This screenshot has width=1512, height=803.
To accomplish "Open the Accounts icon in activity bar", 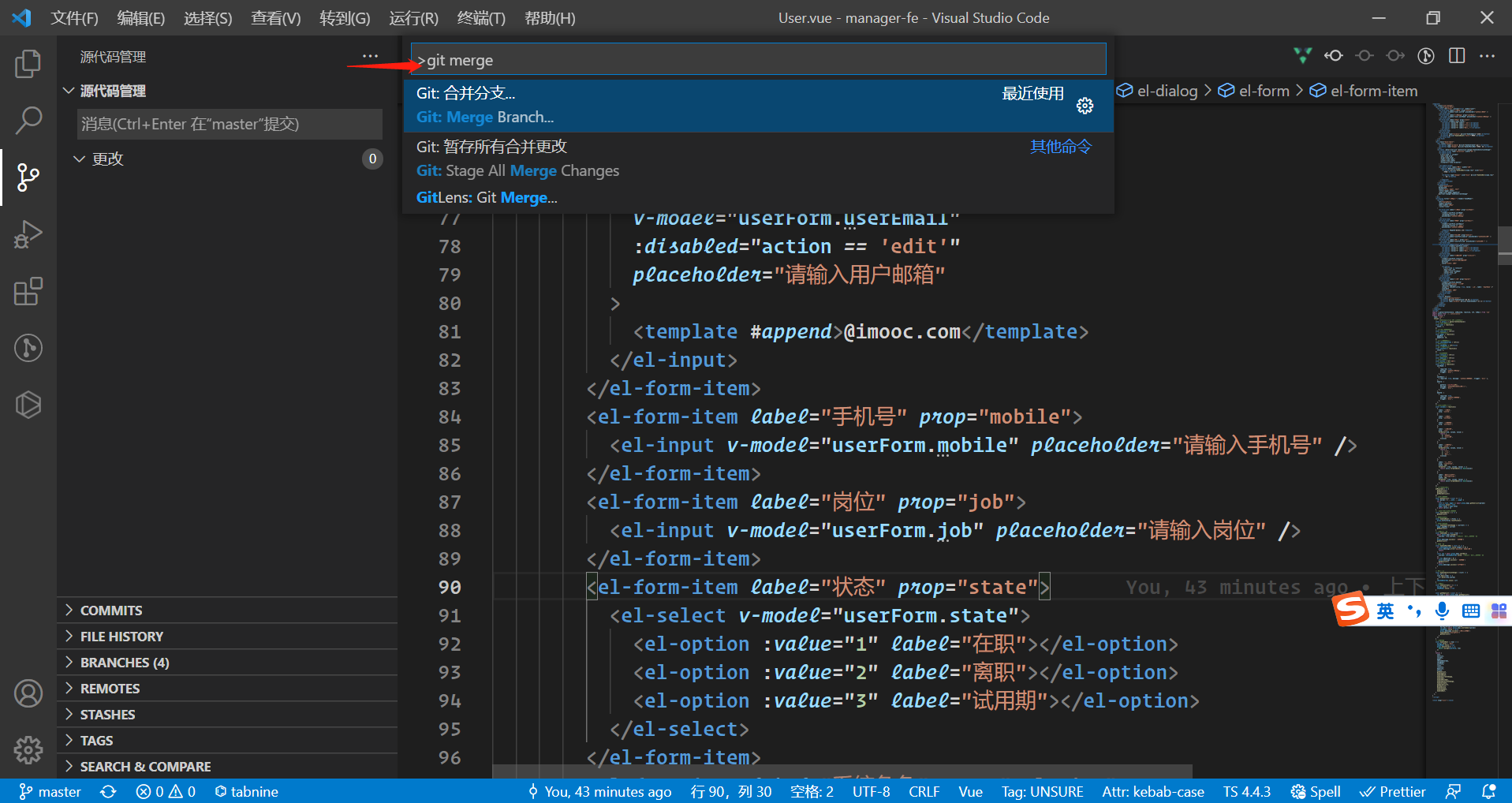I will click(28, 693).
